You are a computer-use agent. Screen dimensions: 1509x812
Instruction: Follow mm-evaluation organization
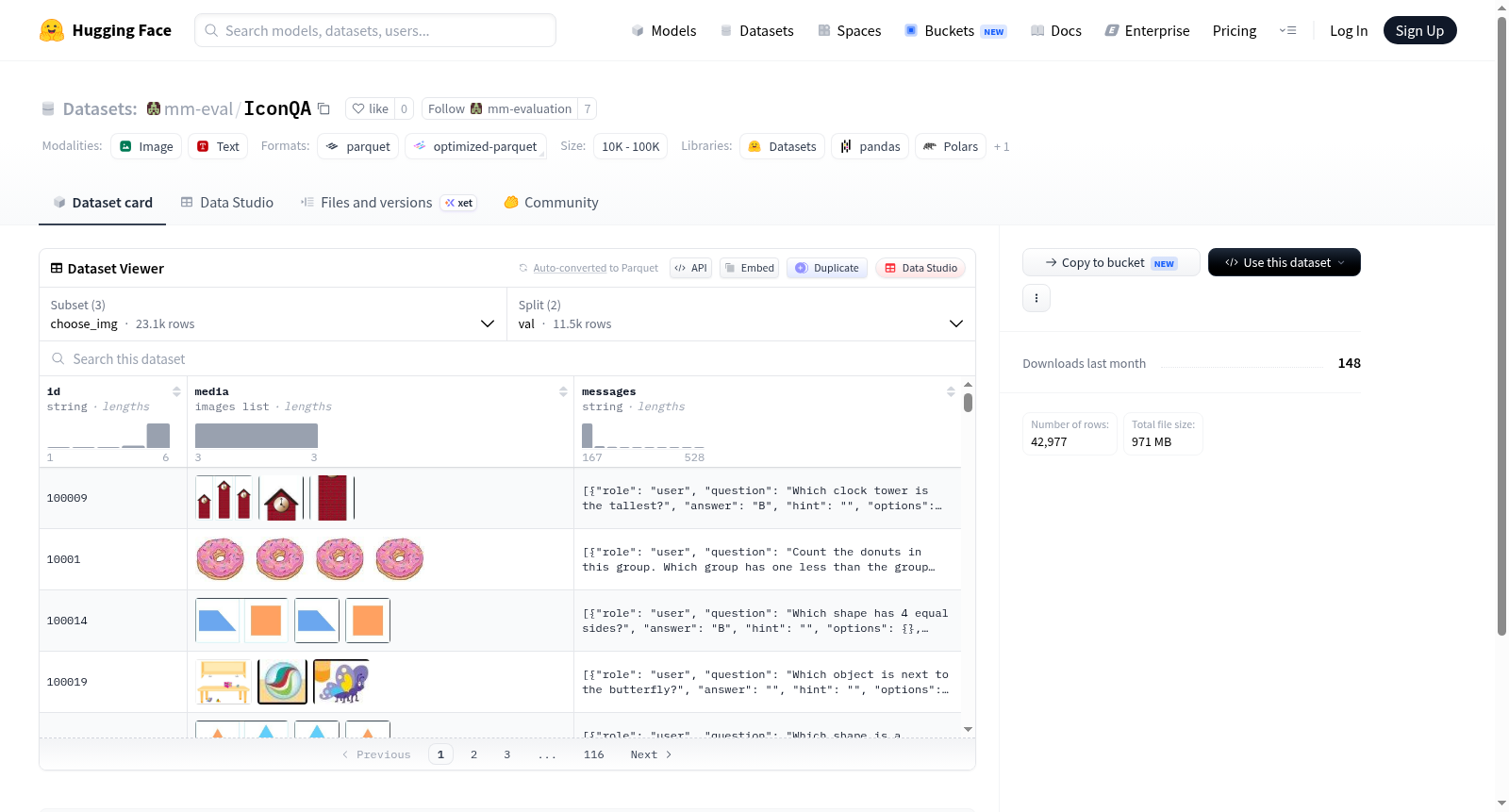click(x=500, y=108)
